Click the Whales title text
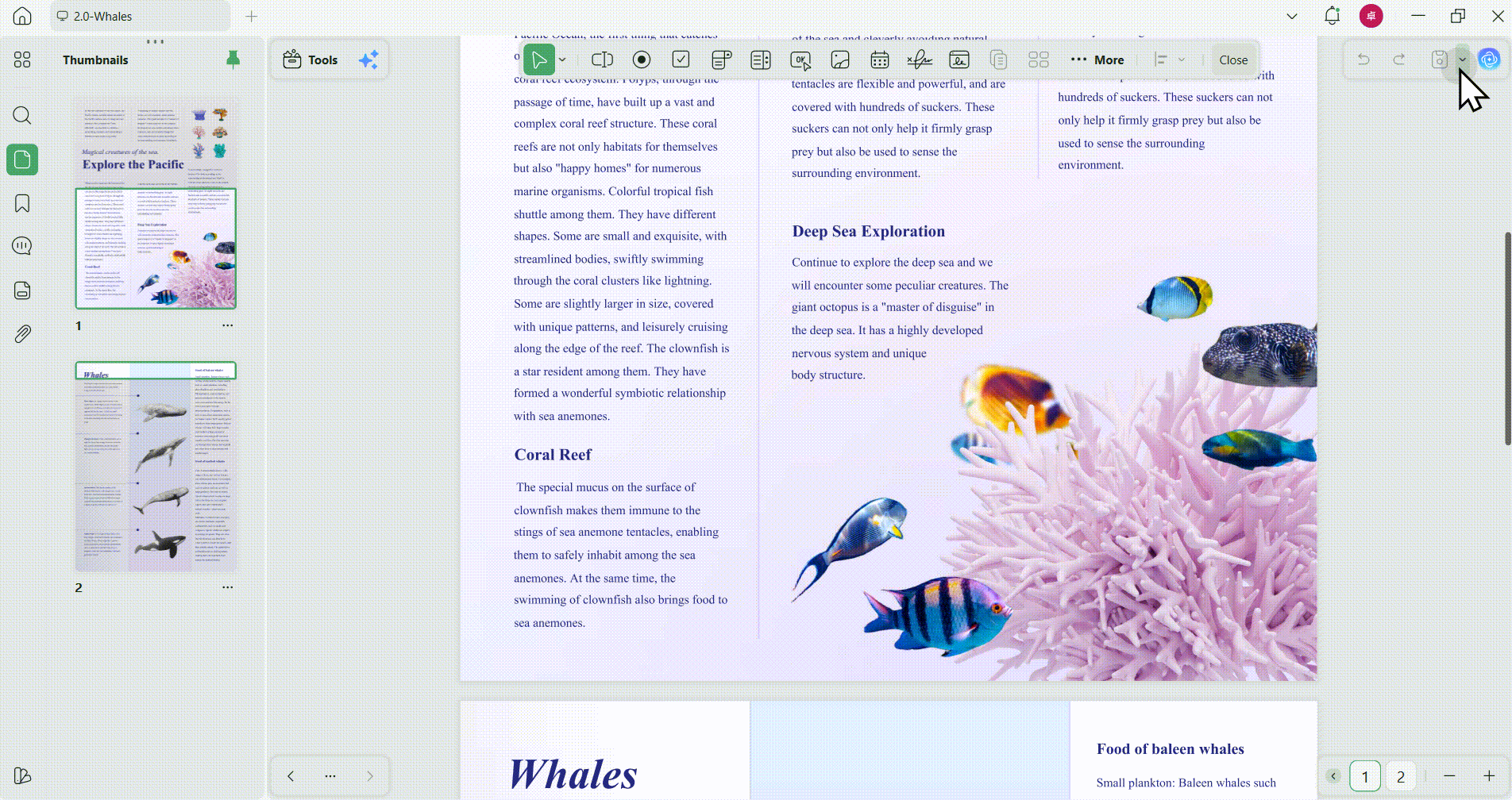1512x800 pixels. (573, 775)
